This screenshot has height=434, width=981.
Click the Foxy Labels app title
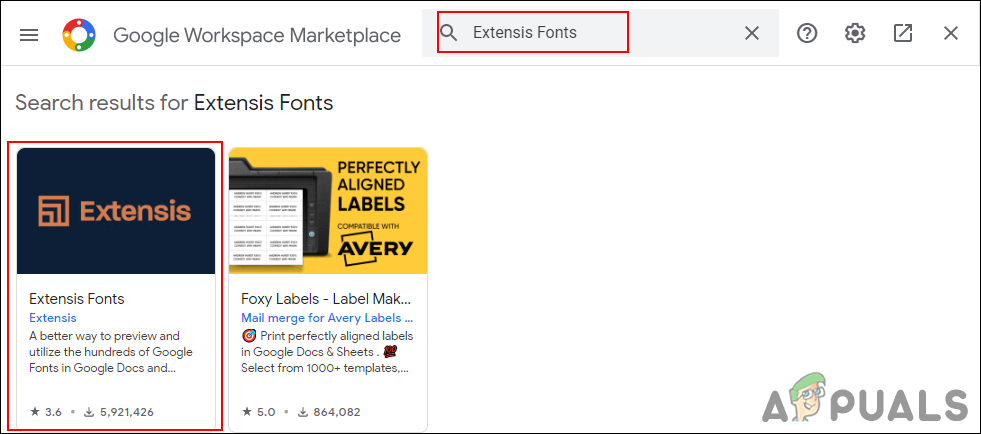326,298
